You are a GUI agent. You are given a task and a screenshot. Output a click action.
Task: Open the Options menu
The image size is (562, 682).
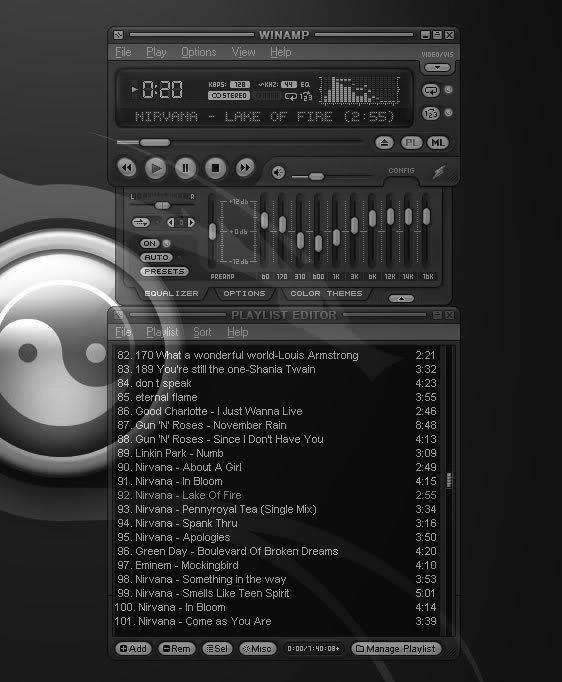coord(198,52)
